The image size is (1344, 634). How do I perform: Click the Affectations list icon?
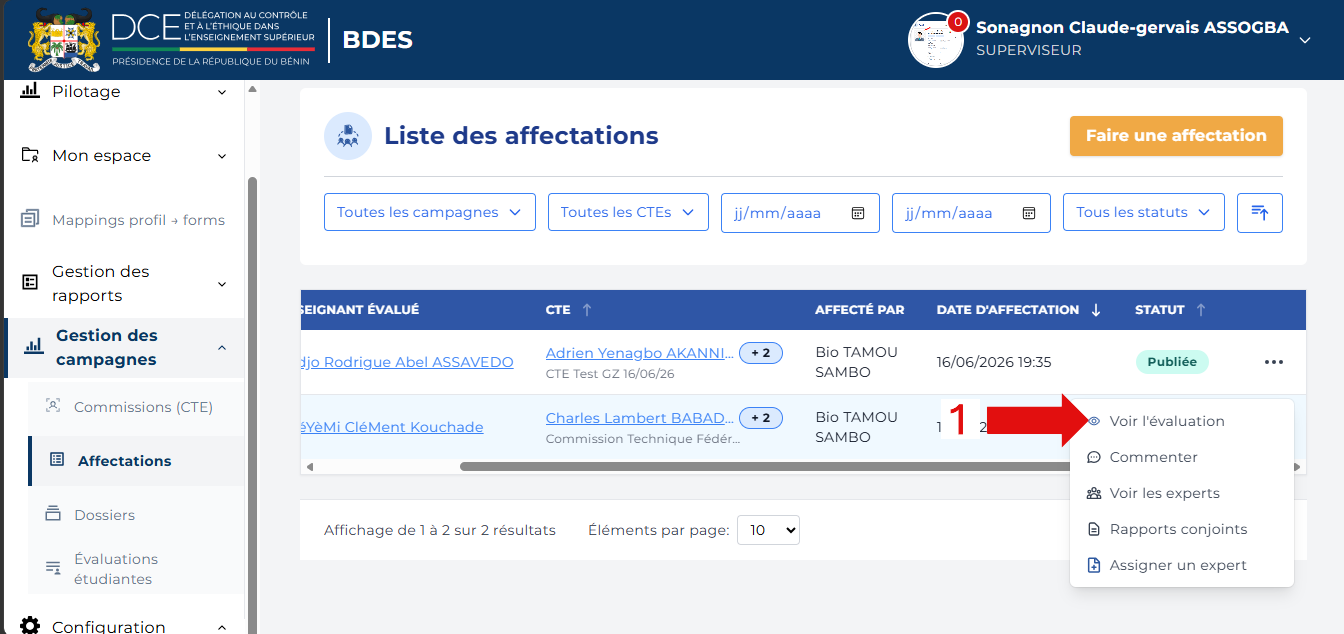coord(57,460)
